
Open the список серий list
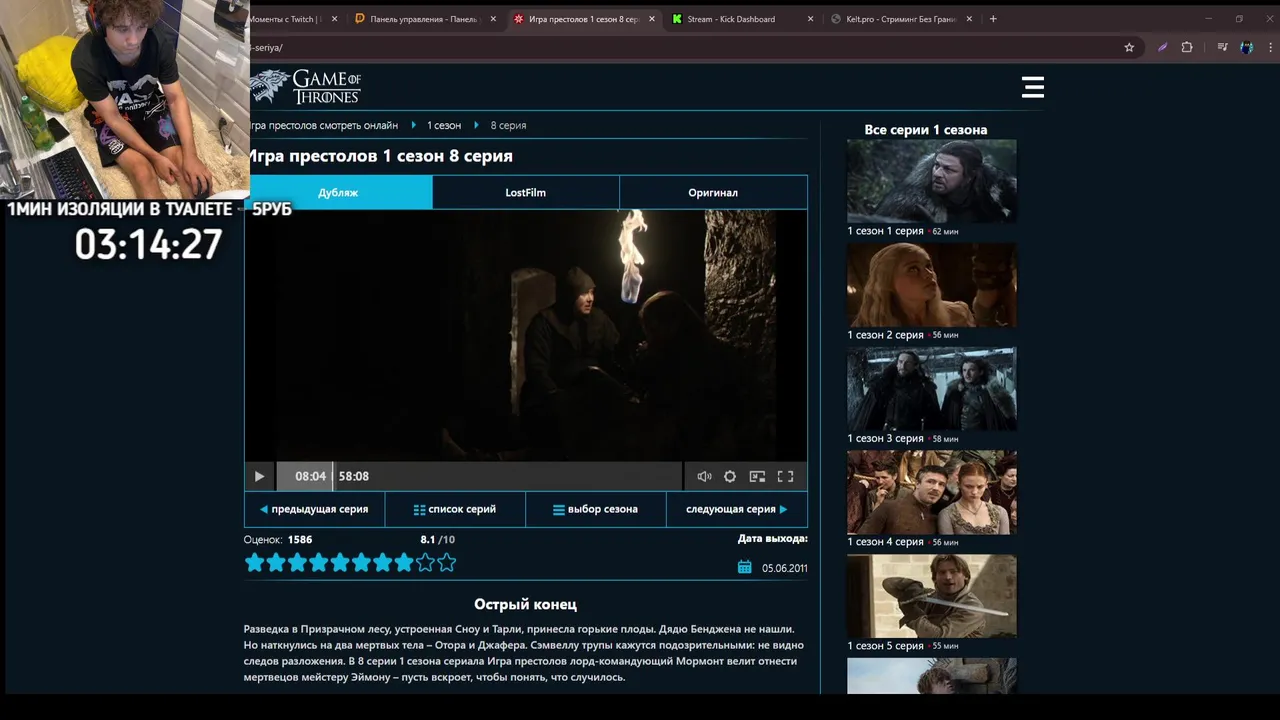click(455, 509)
